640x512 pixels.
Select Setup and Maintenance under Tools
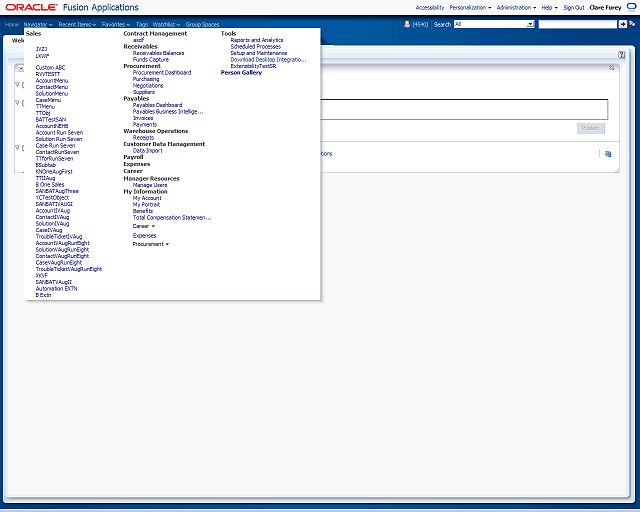[258, 53]
